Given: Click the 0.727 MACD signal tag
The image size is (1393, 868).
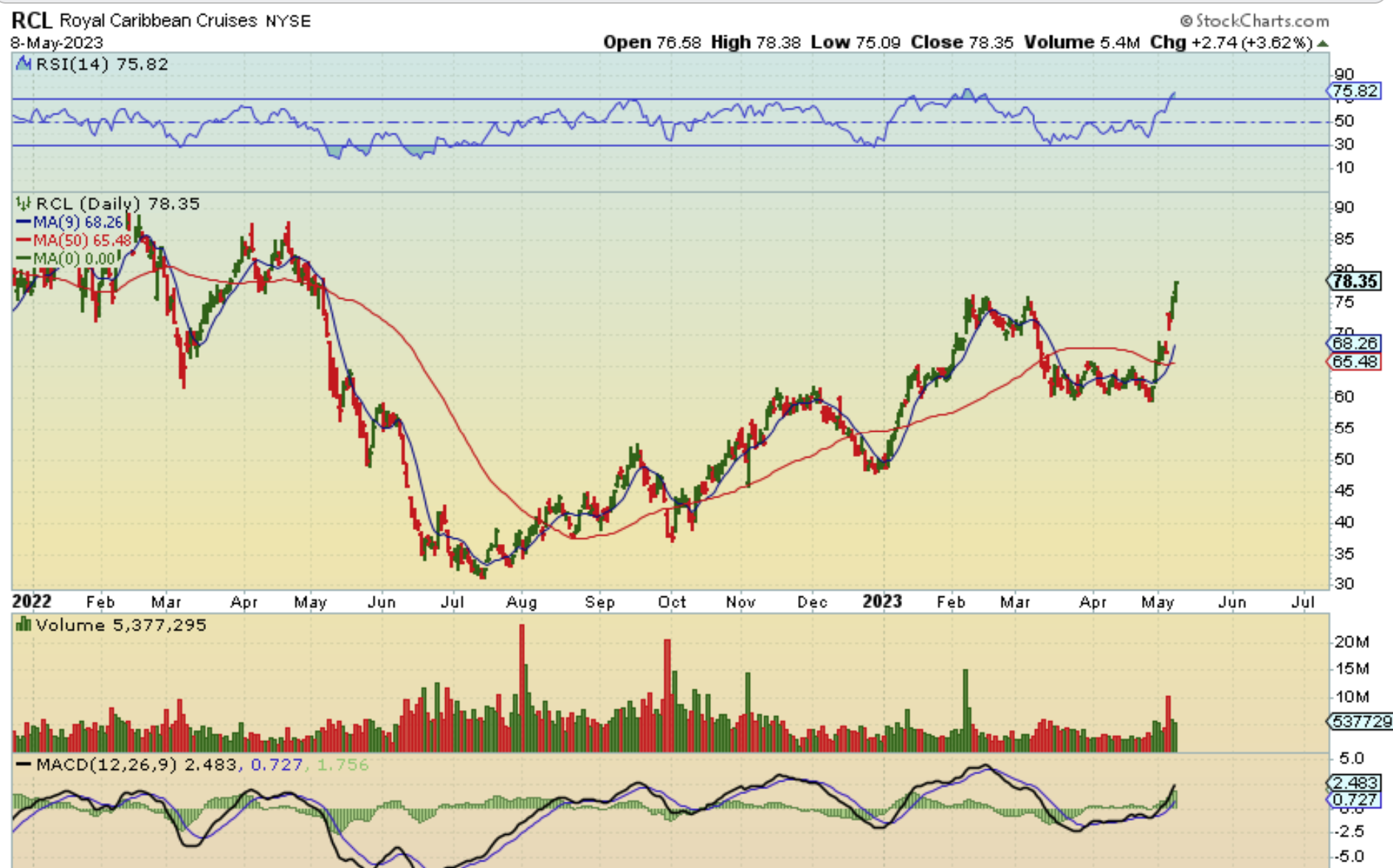Looking at the screenshot, I should [1354, 799].
